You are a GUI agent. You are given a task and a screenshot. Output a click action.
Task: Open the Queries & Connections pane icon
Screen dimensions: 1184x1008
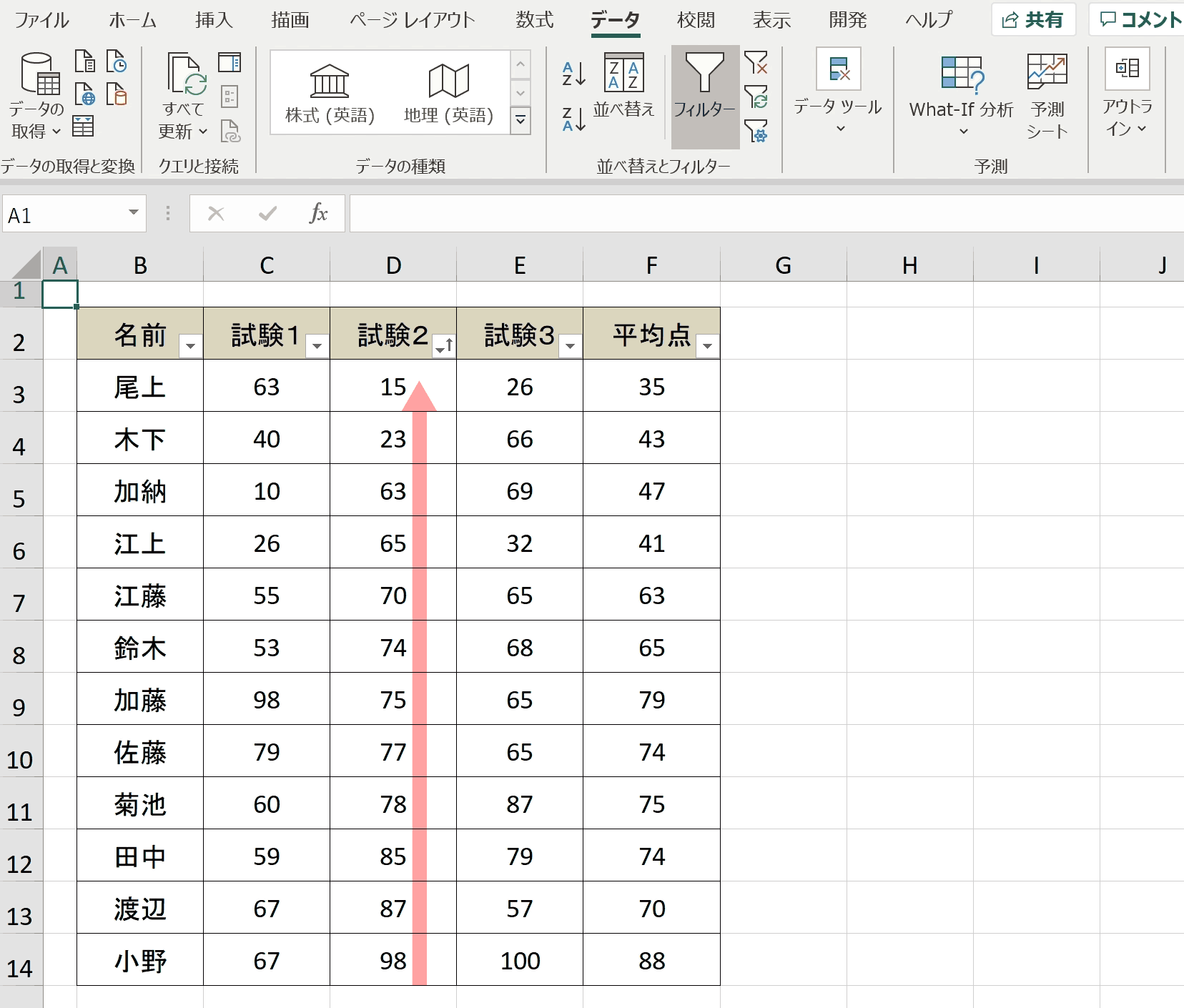[230, 63]
